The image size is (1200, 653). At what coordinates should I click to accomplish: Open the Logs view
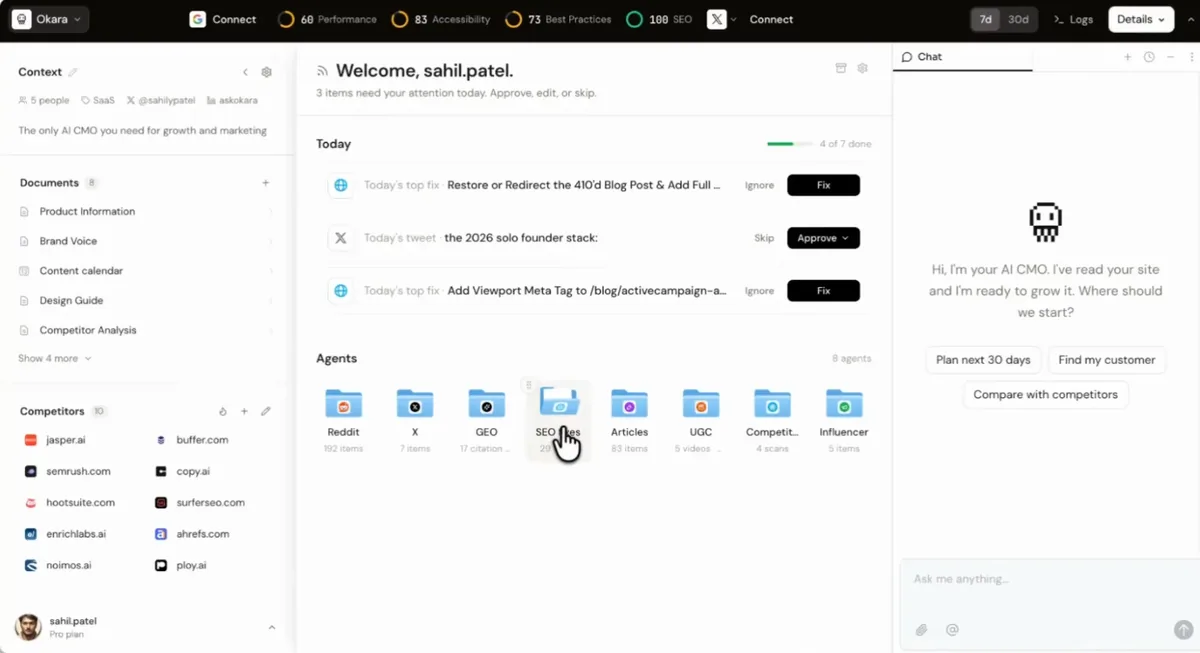click(x=1074, y=19)
